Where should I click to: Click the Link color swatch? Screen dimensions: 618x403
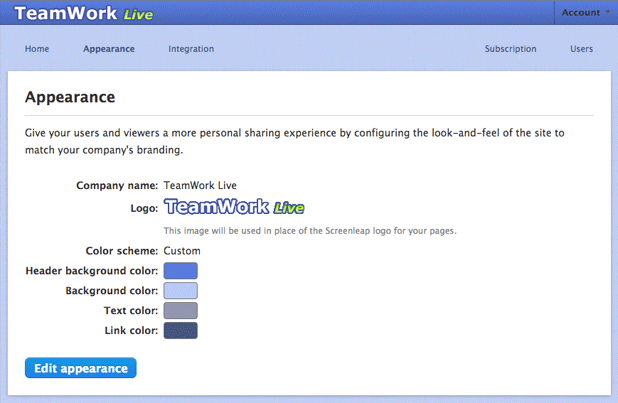tap(180, 330)
